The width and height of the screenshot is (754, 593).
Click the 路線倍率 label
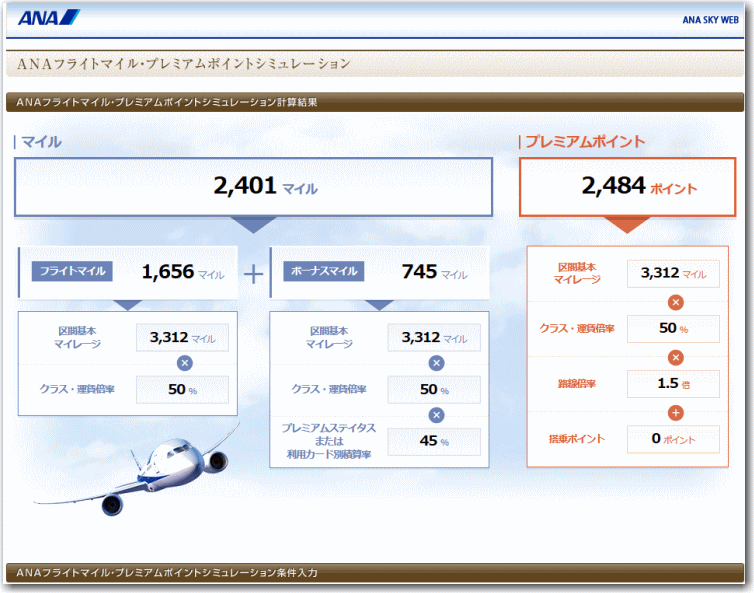[577, 384]
